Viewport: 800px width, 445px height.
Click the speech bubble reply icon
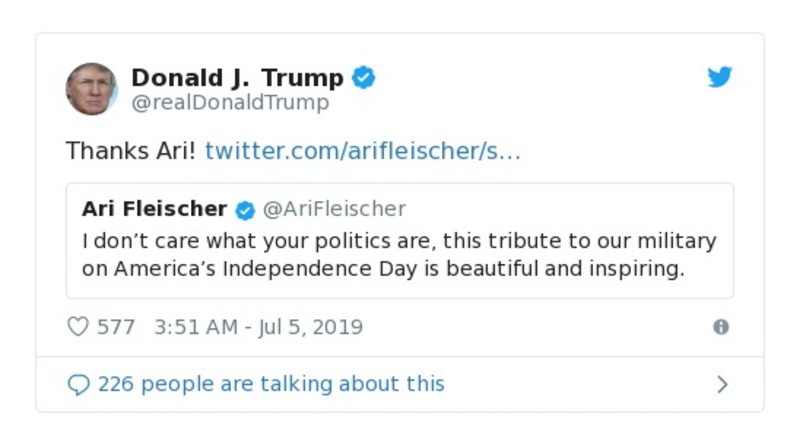[x=78, y=385]
